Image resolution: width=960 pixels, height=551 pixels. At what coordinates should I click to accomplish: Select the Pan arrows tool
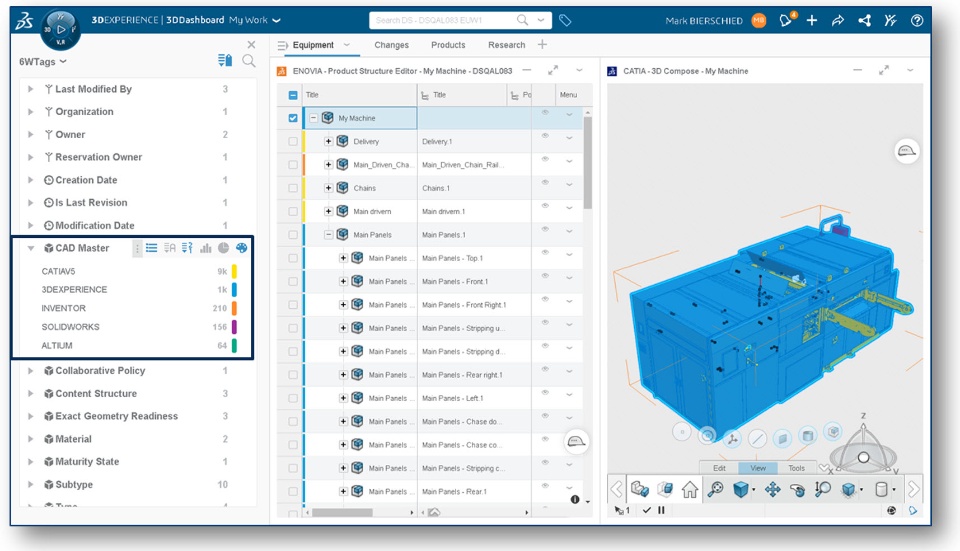point(773,489)
